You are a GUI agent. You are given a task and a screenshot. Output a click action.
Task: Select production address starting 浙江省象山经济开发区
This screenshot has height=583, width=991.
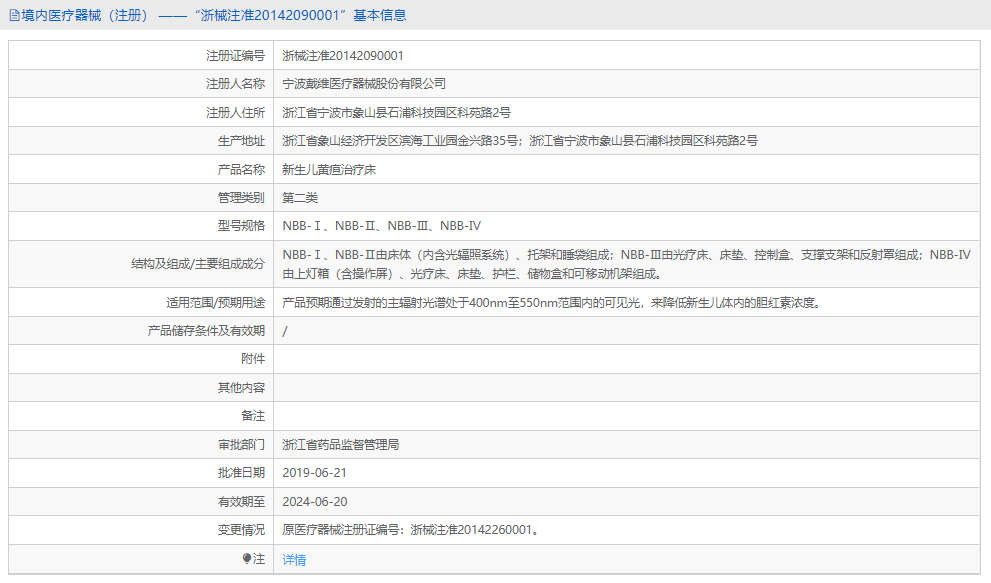click(x=520, y=140)
